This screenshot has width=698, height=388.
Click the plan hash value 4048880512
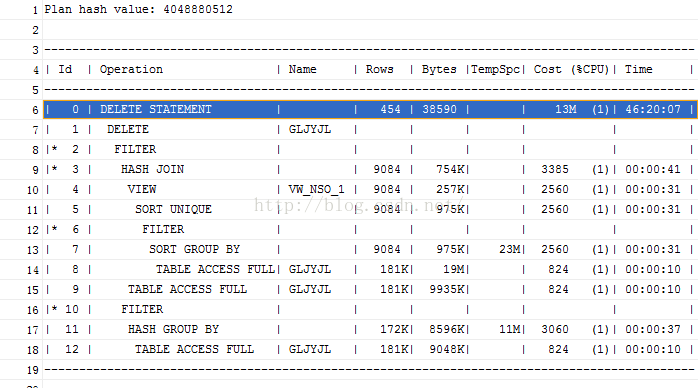pos(198,9)
